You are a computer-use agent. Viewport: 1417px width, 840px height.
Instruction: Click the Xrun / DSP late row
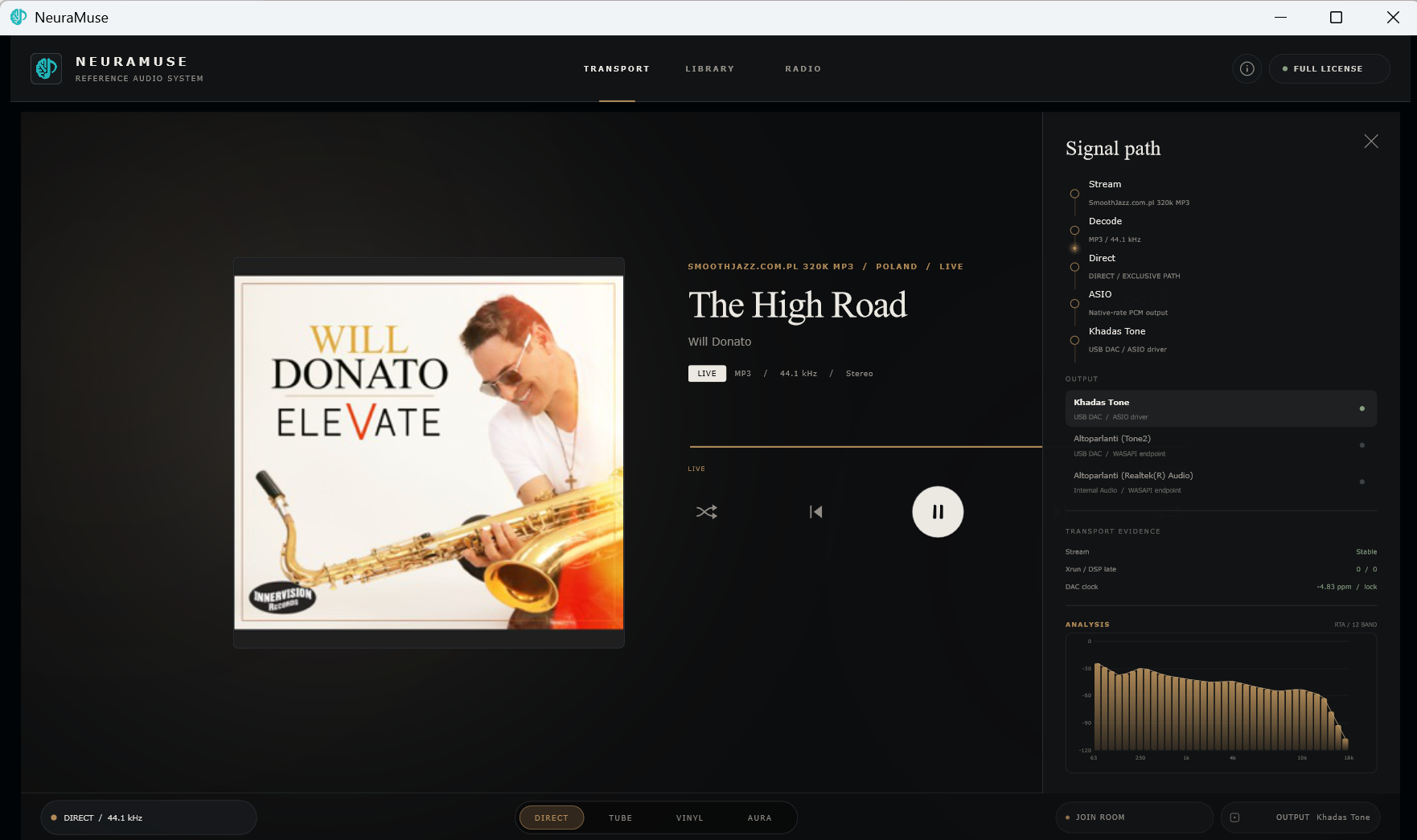pos(1221,569)
